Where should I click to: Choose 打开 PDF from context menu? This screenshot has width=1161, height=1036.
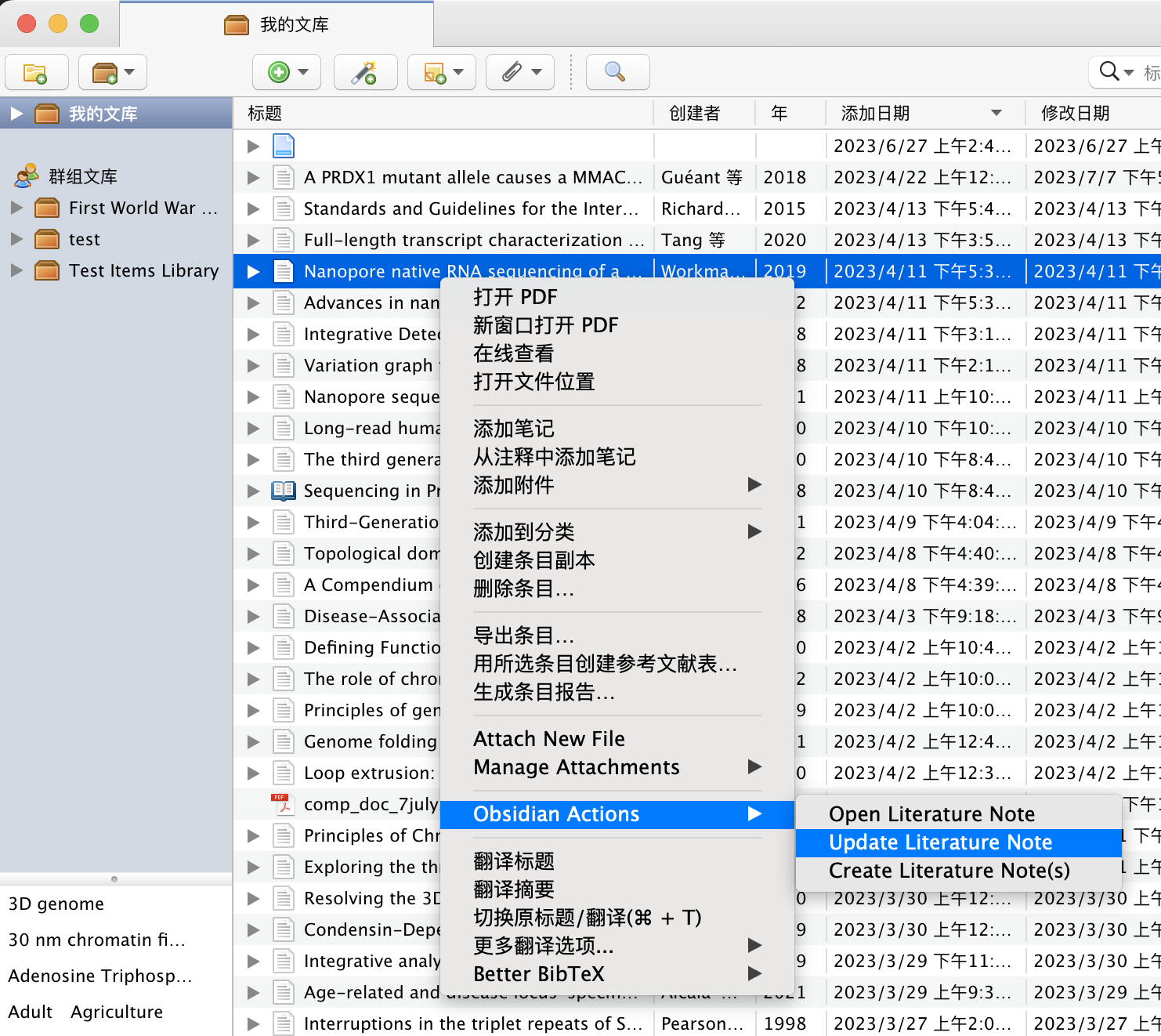point(515,297)
